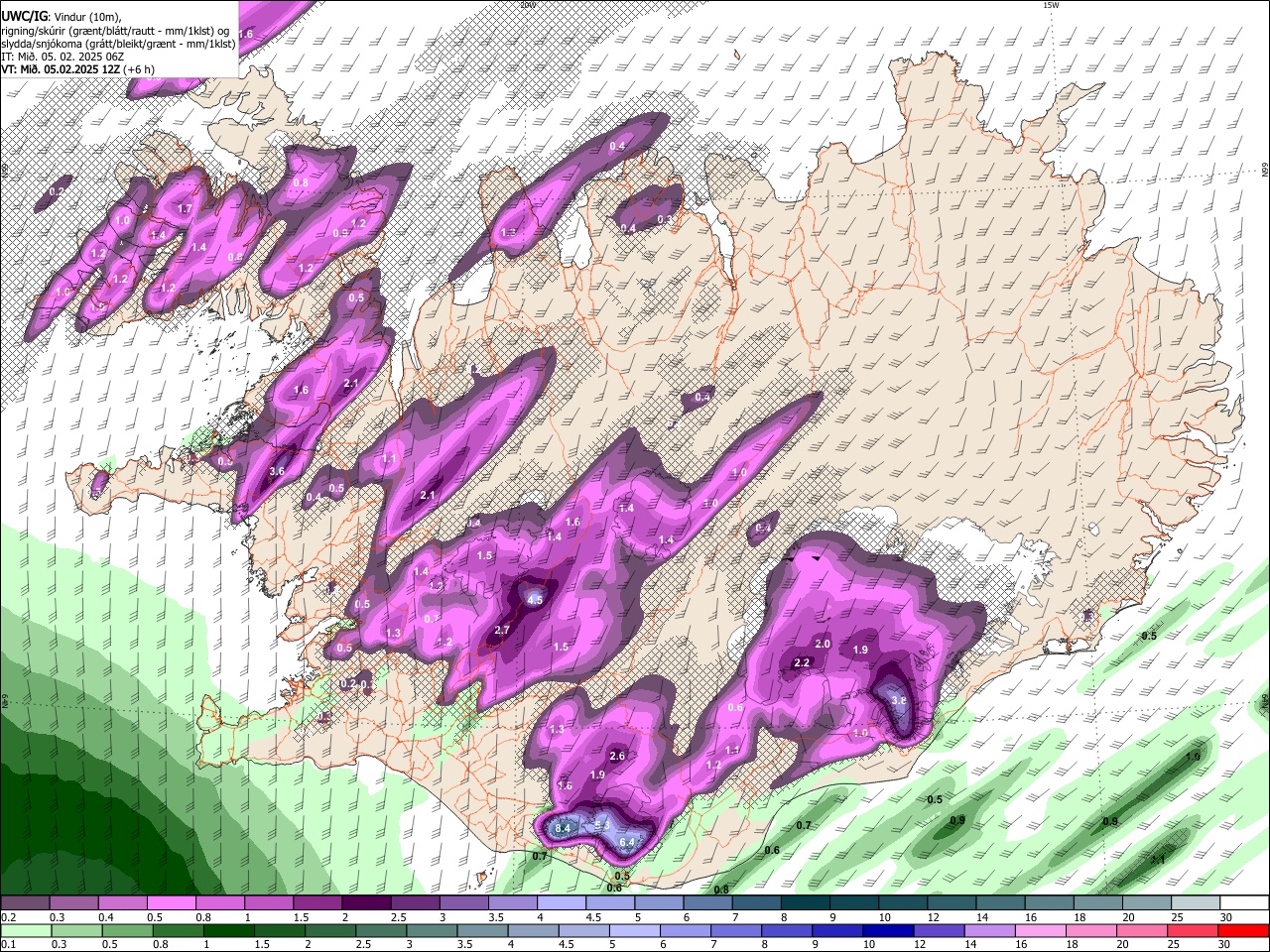Screen dimensions: 1270x952
Task: Select the 8–9 dark teal swatch on the snow scale
Action: [x=804, y=903]
